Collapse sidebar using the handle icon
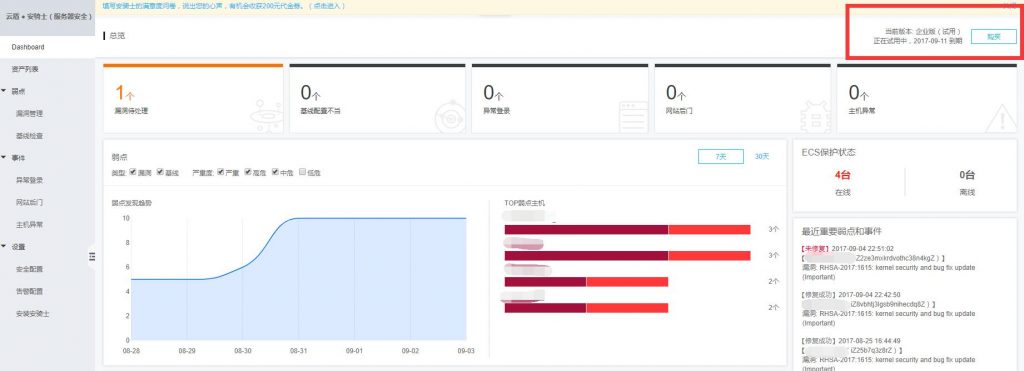1024x371 pixels. pyautogui.click(x=91, y=257)
